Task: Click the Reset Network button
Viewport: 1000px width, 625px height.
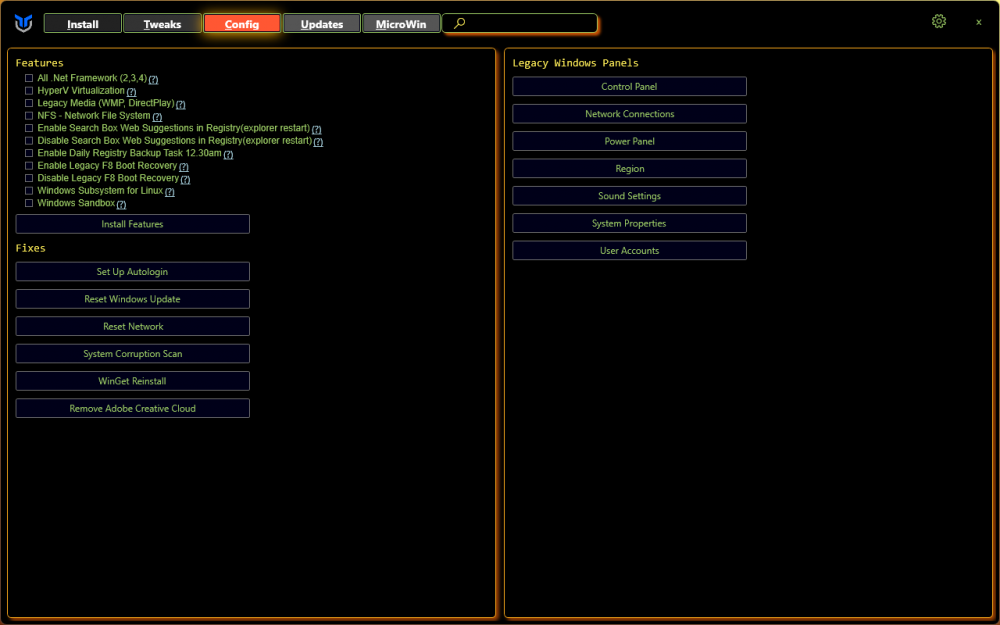Action: pyautogui.click(x=133, y=327)
